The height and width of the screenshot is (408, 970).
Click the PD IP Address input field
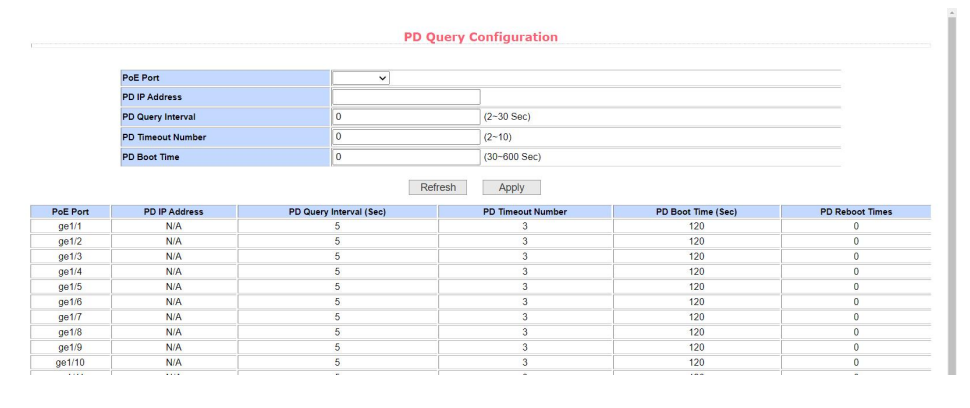point(406,97)
